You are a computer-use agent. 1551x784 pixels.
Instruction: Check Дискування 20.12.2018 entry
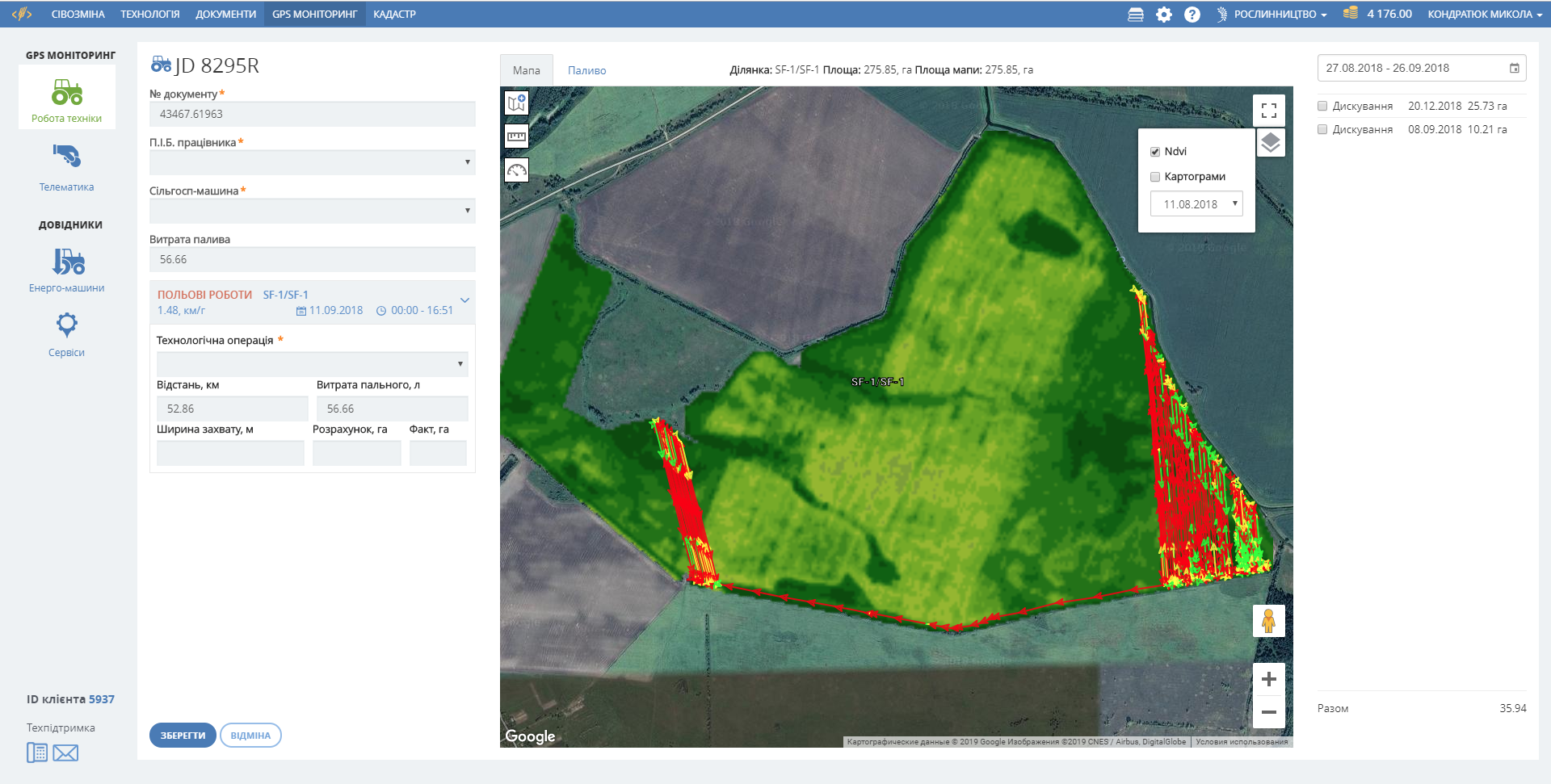pyautogui.click(x=1322, y=106)
